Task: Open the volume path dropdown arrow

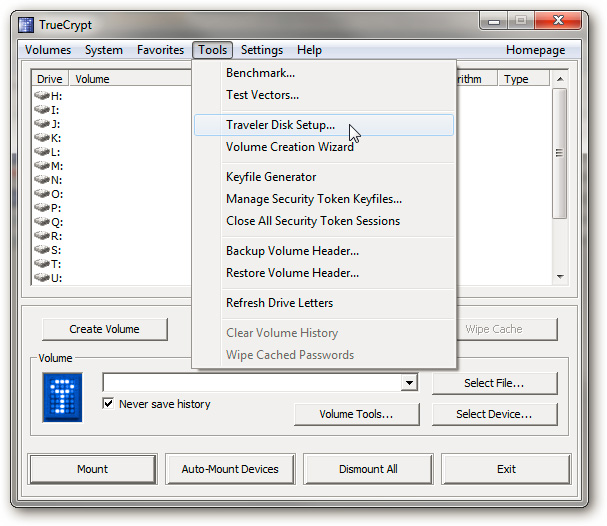Action: [409, 383]
